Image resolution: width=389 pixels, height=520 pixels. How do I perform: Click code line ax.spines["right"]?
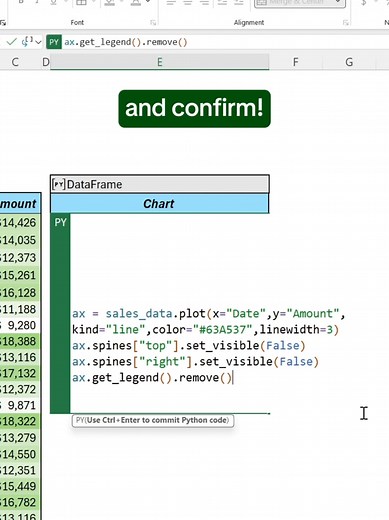coord(195,362)
